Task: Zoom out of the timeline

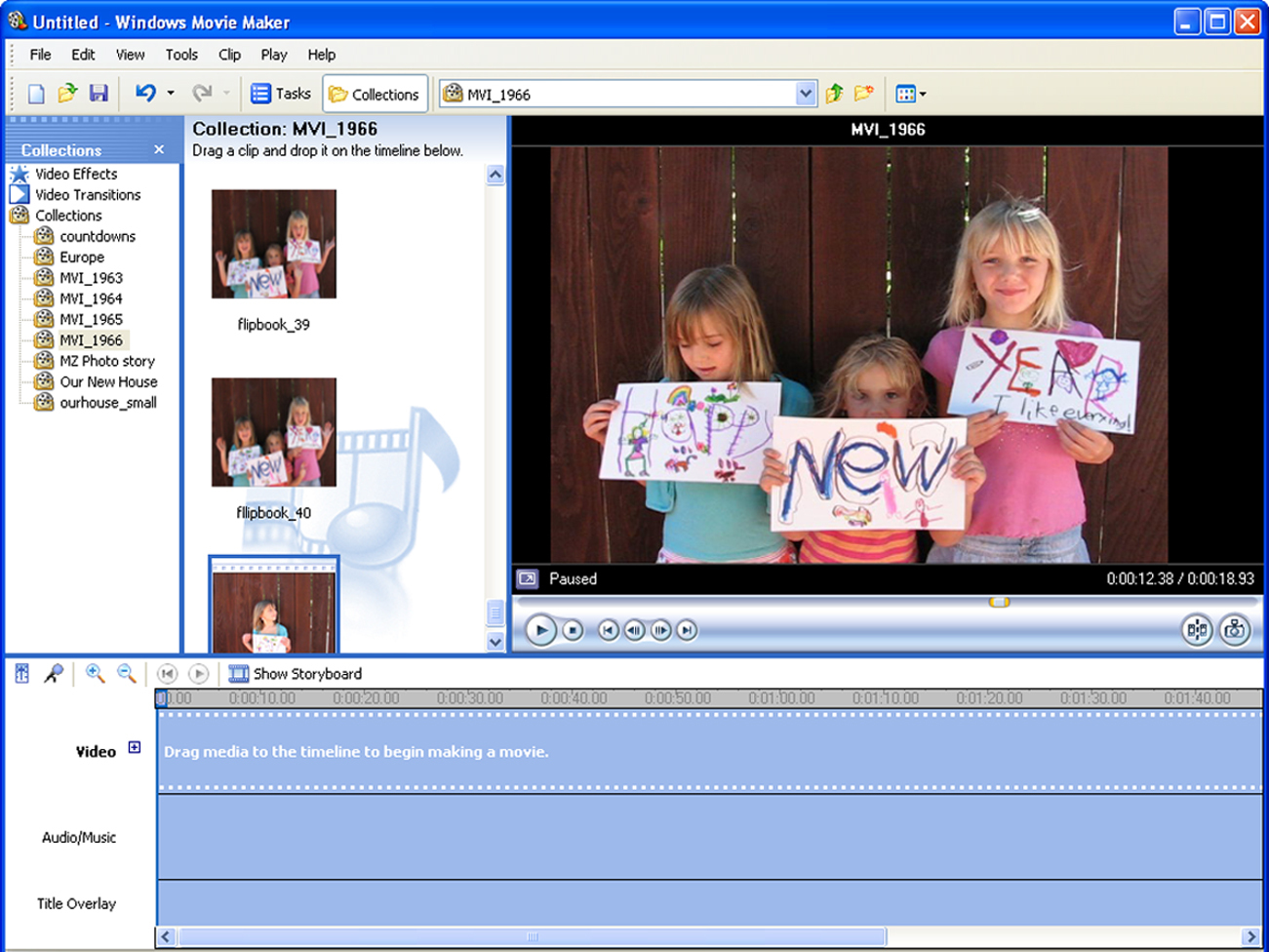Action: point(126,673)
